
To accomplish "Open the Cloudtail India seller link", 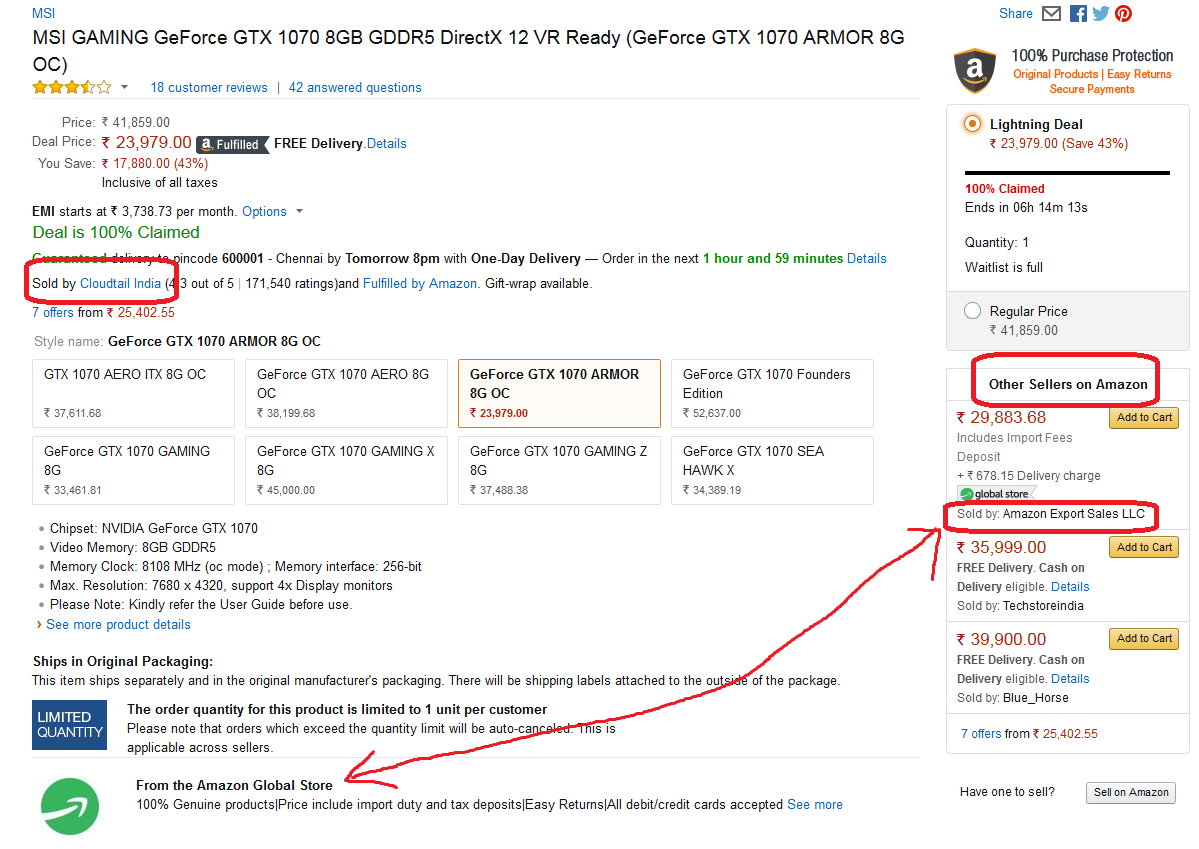I will [x=120, y=283].
